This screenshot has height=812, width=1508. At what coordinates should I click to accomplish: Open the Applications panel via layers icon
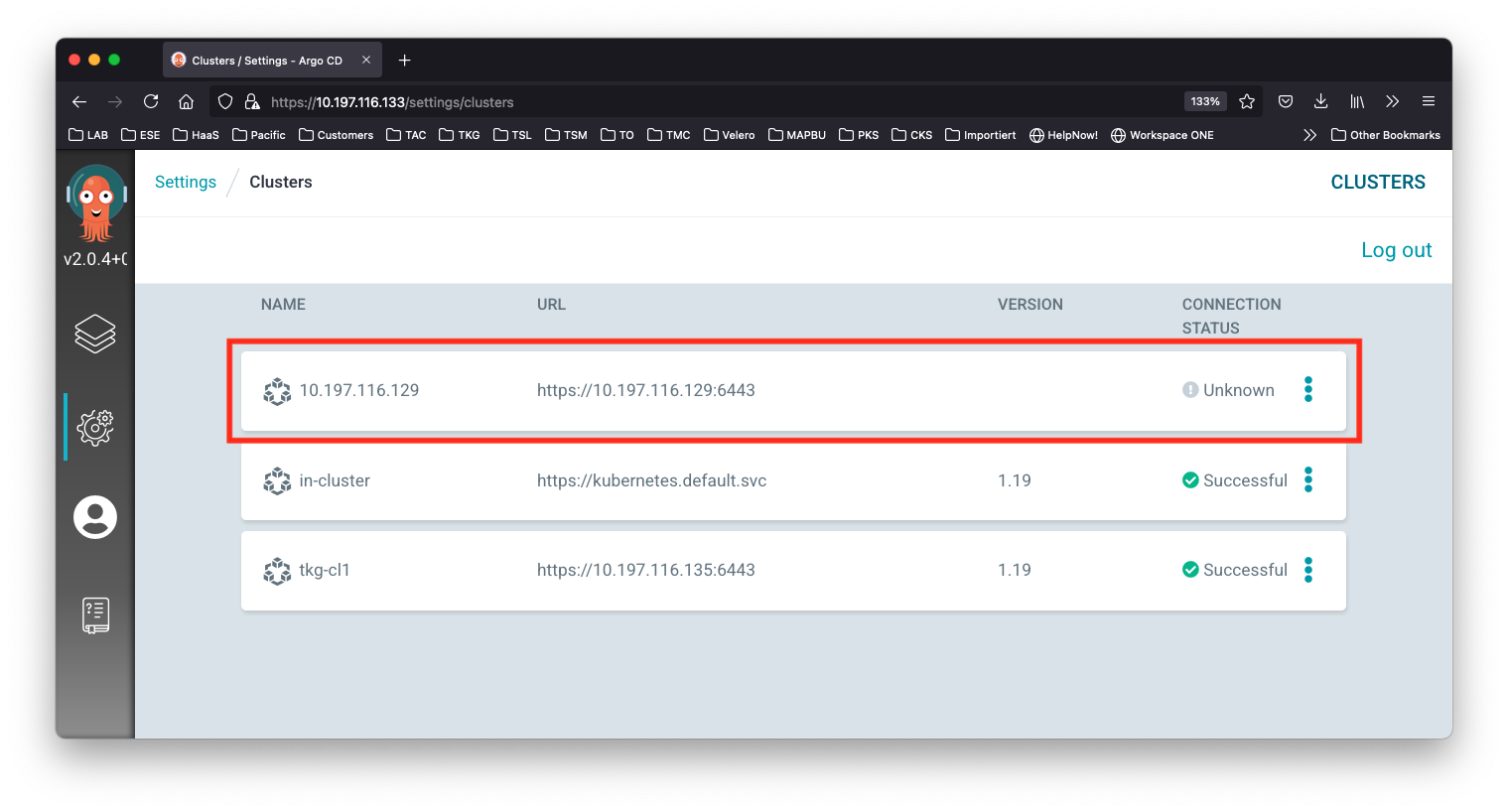[94, 334]
